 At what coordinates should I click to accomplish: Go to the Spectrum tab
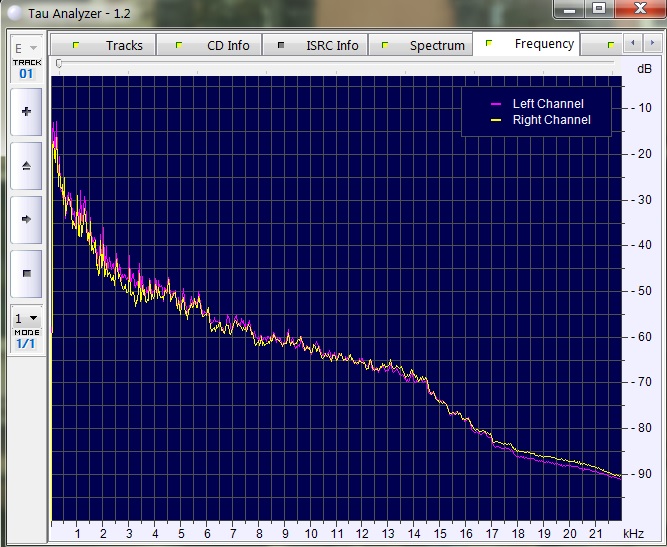425,45
